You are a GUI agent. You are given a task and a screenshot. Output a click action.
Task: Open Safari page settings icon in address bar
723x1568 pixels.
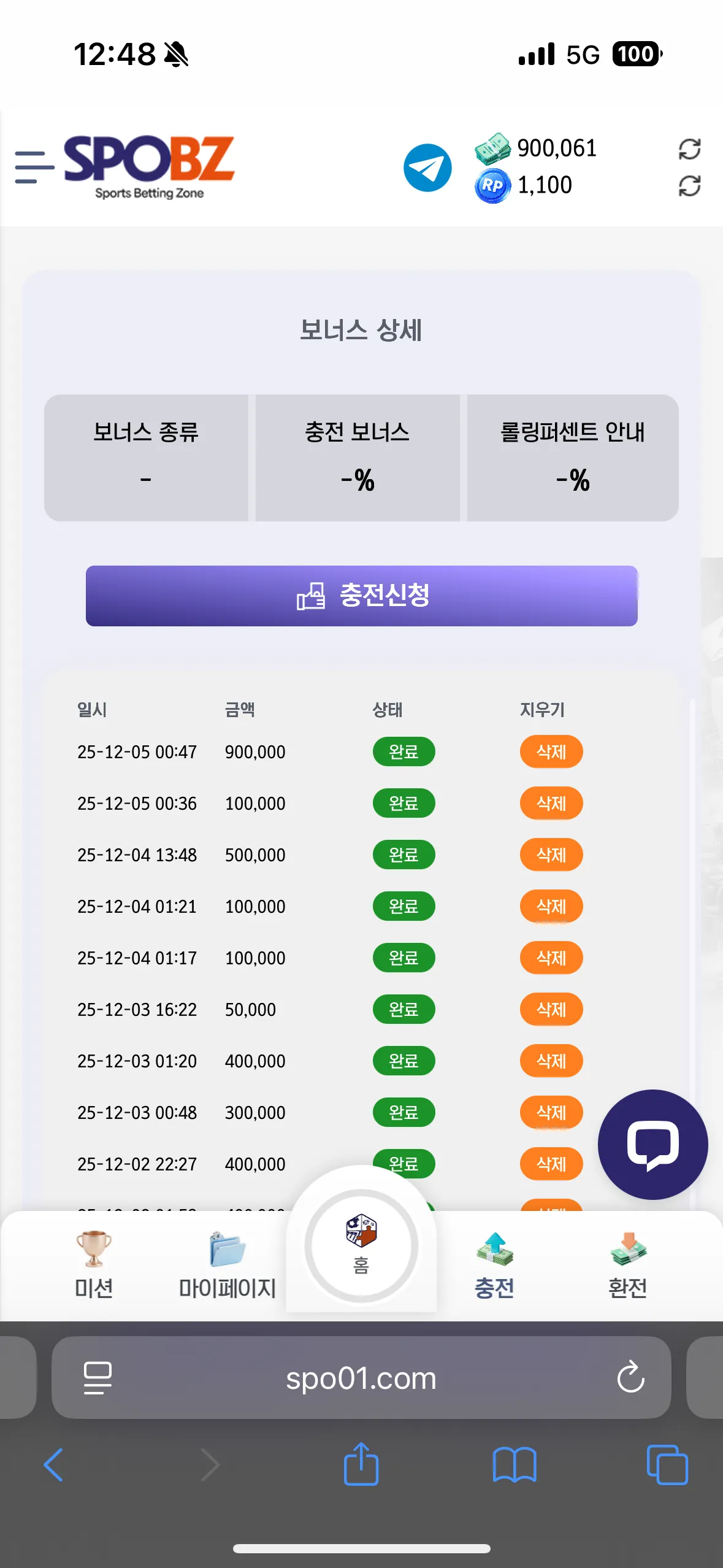point(98,1378)
